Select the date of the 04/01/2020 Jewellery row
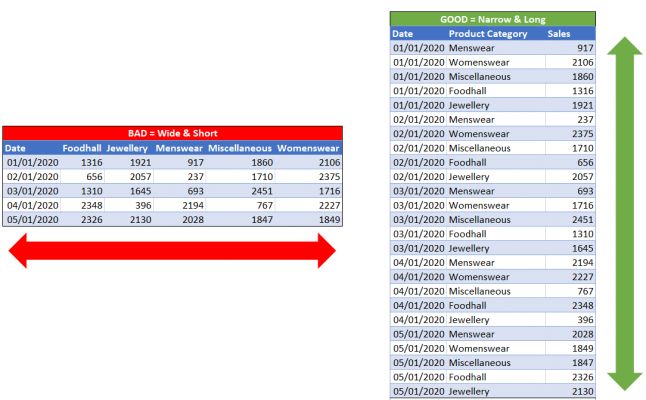This screenshot has width=646, height=400. pos(419,320)
